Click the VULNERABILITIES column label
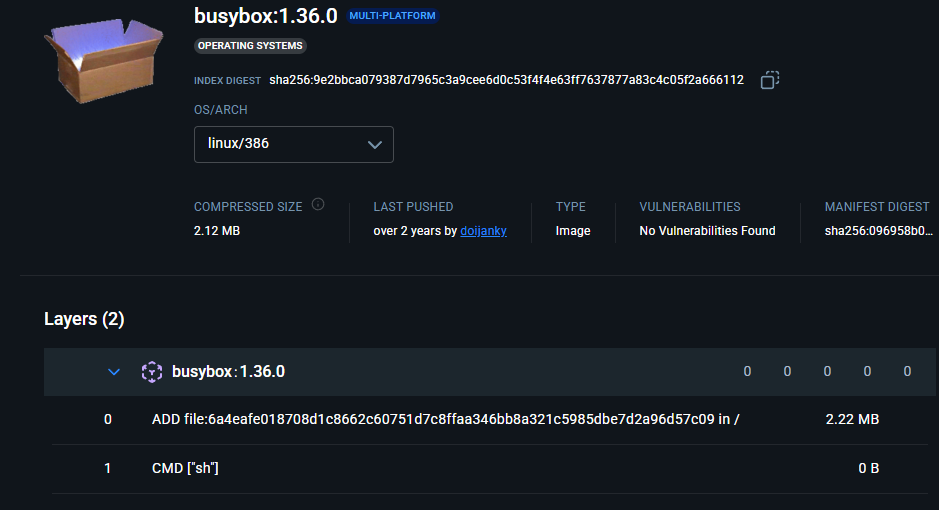Screen dimensions: 939x510 click(690, 207)
